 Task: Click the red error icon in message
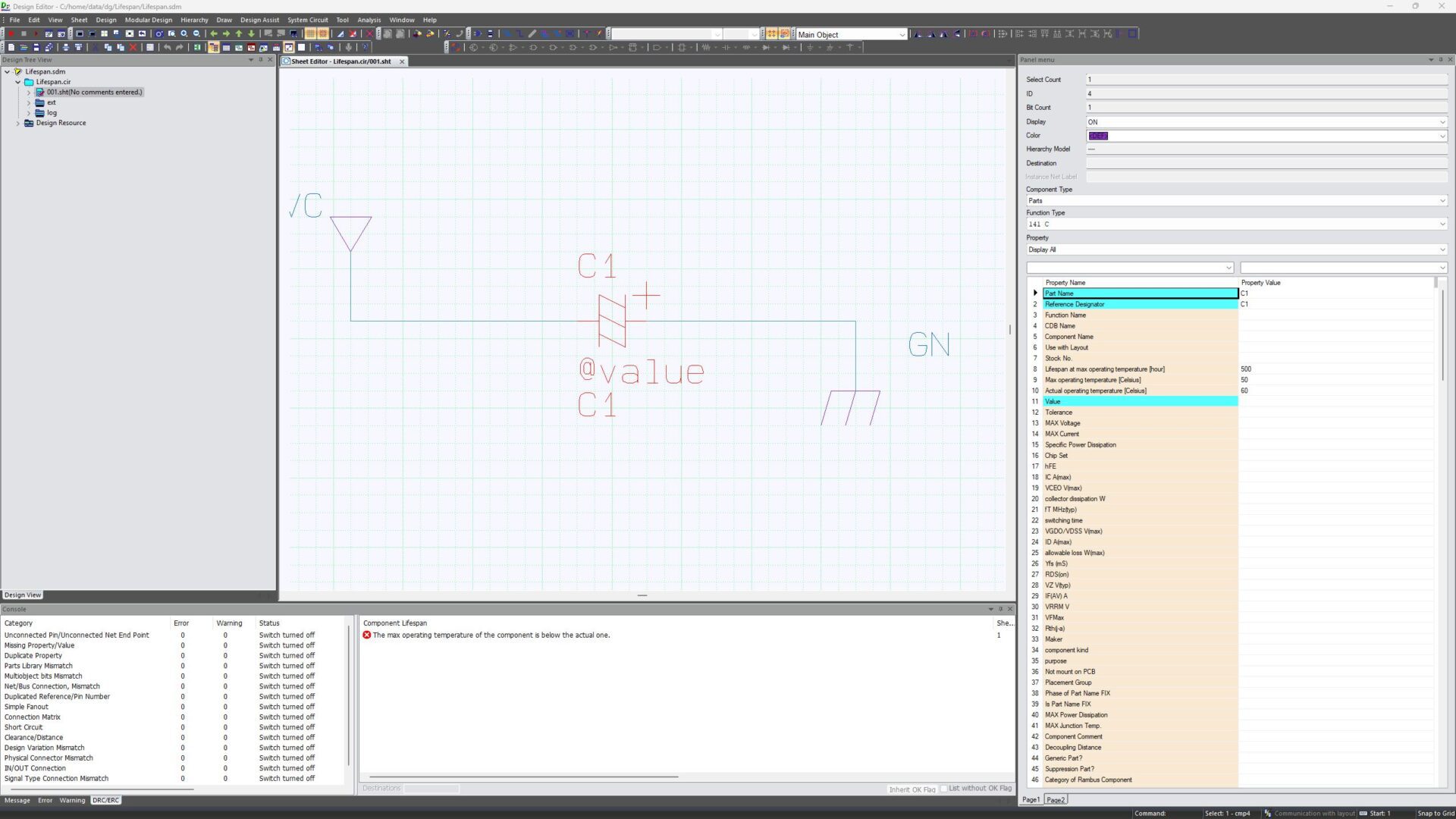pyautogui.click(x=367, y=635)
